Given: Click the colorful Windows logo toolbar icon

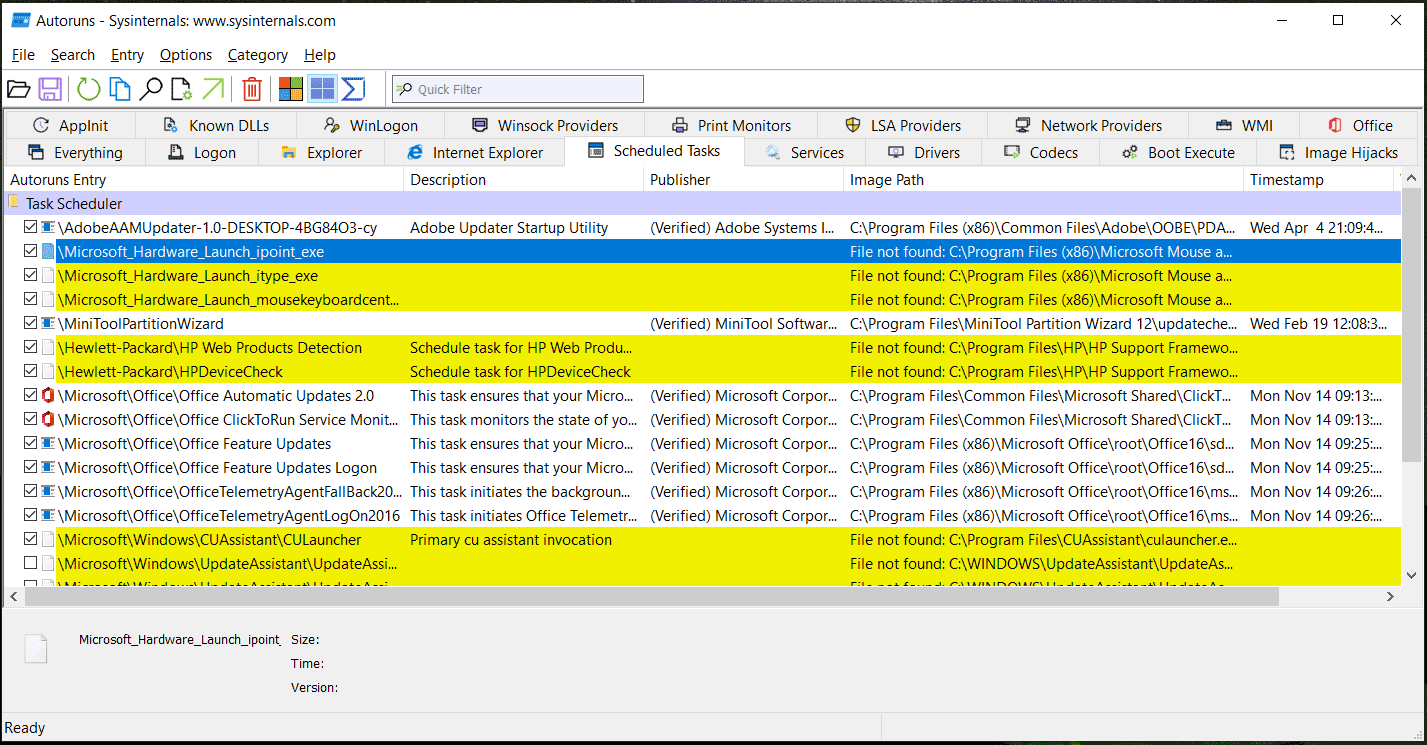Looking at the screenshot, I should coord(291,89).
